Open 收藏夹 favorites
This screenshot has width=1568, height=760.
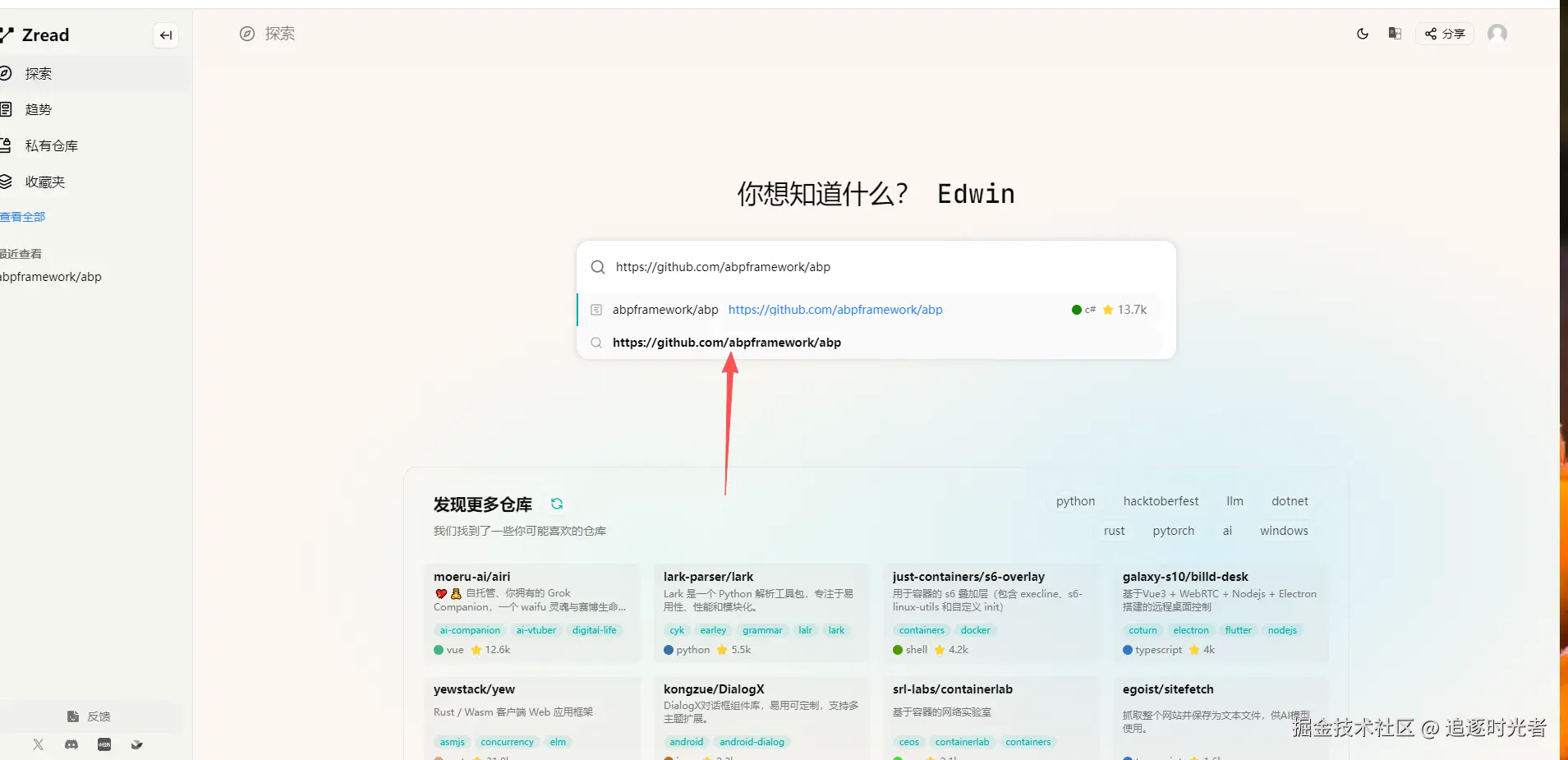click(93, 182)
